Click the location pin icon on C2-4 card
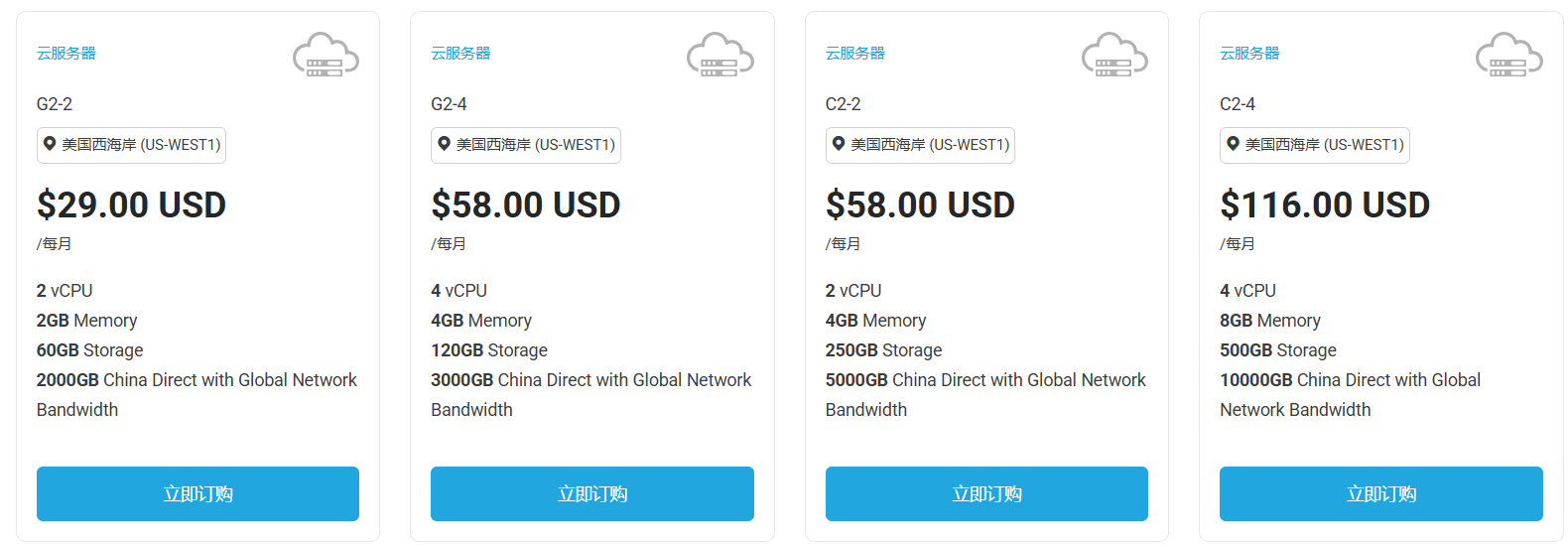 [1233, 144]
